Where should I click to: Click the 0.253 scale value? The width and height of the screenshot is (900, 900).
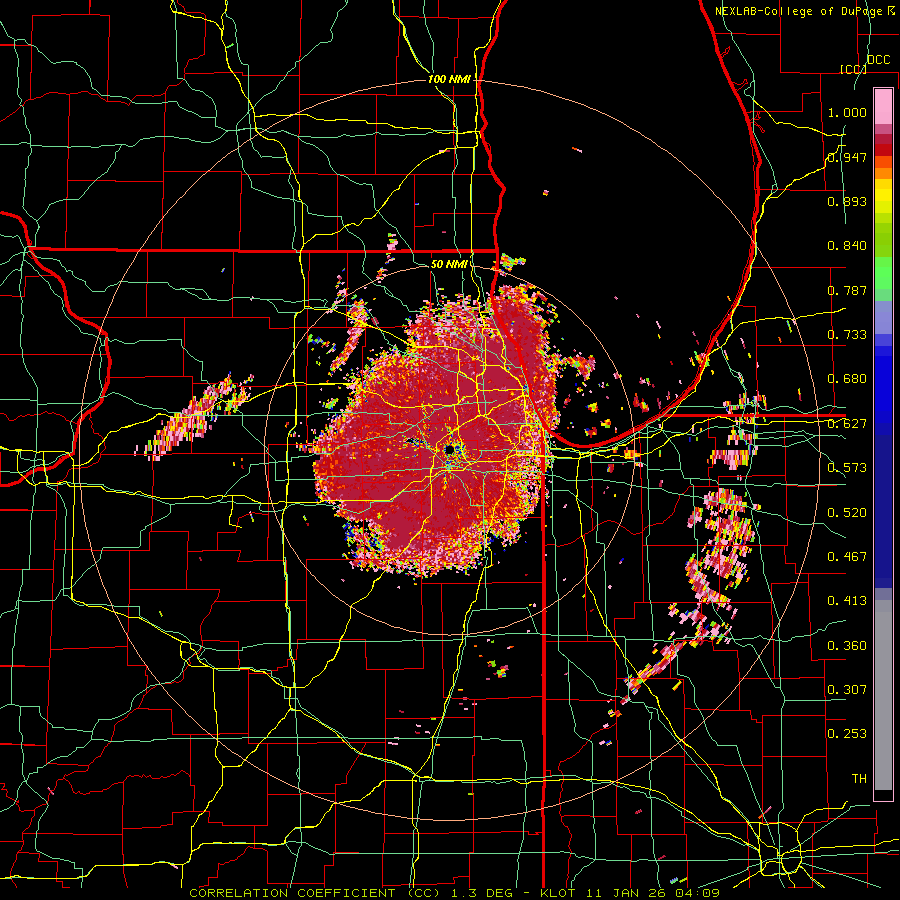point(847,734)
